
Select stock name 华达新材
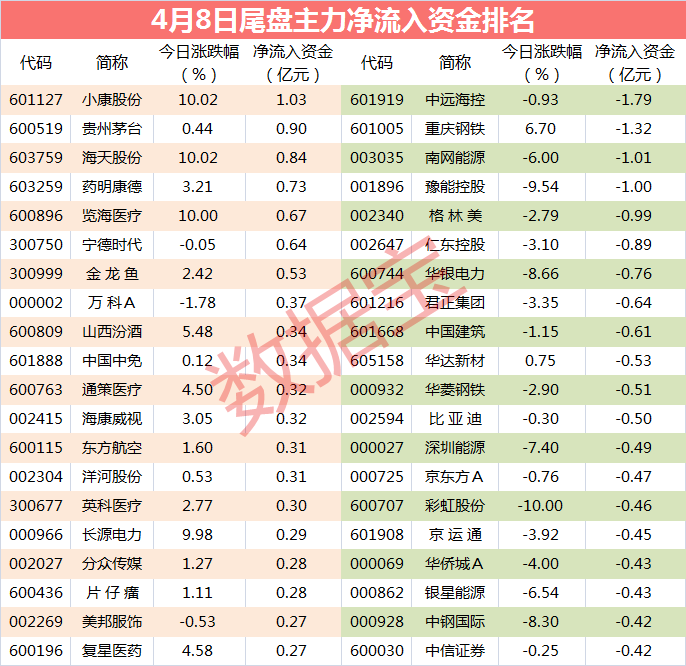[455, 361]
